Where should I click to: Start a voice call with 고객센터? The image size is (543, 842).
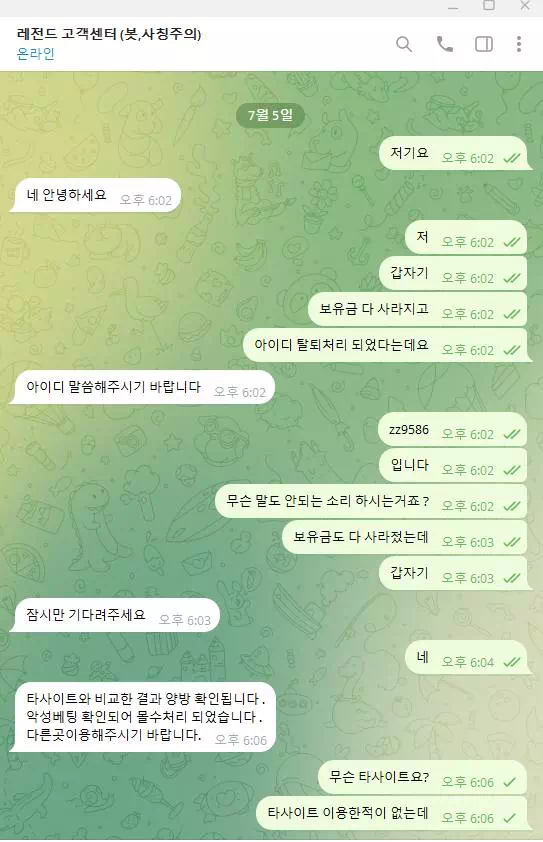pyautogui.click(x=445, y=44)
